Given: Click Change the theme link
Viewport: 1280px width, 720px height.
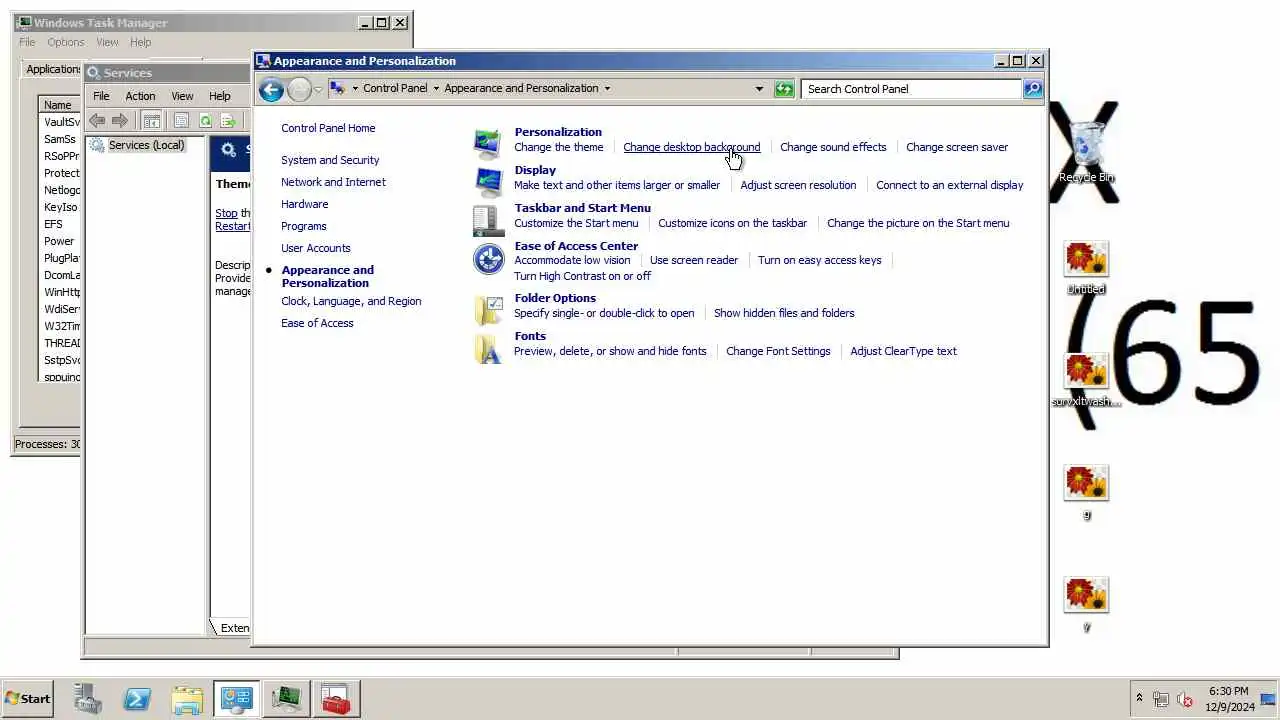Looking at the screenshot, I should [x=559, y=147].
